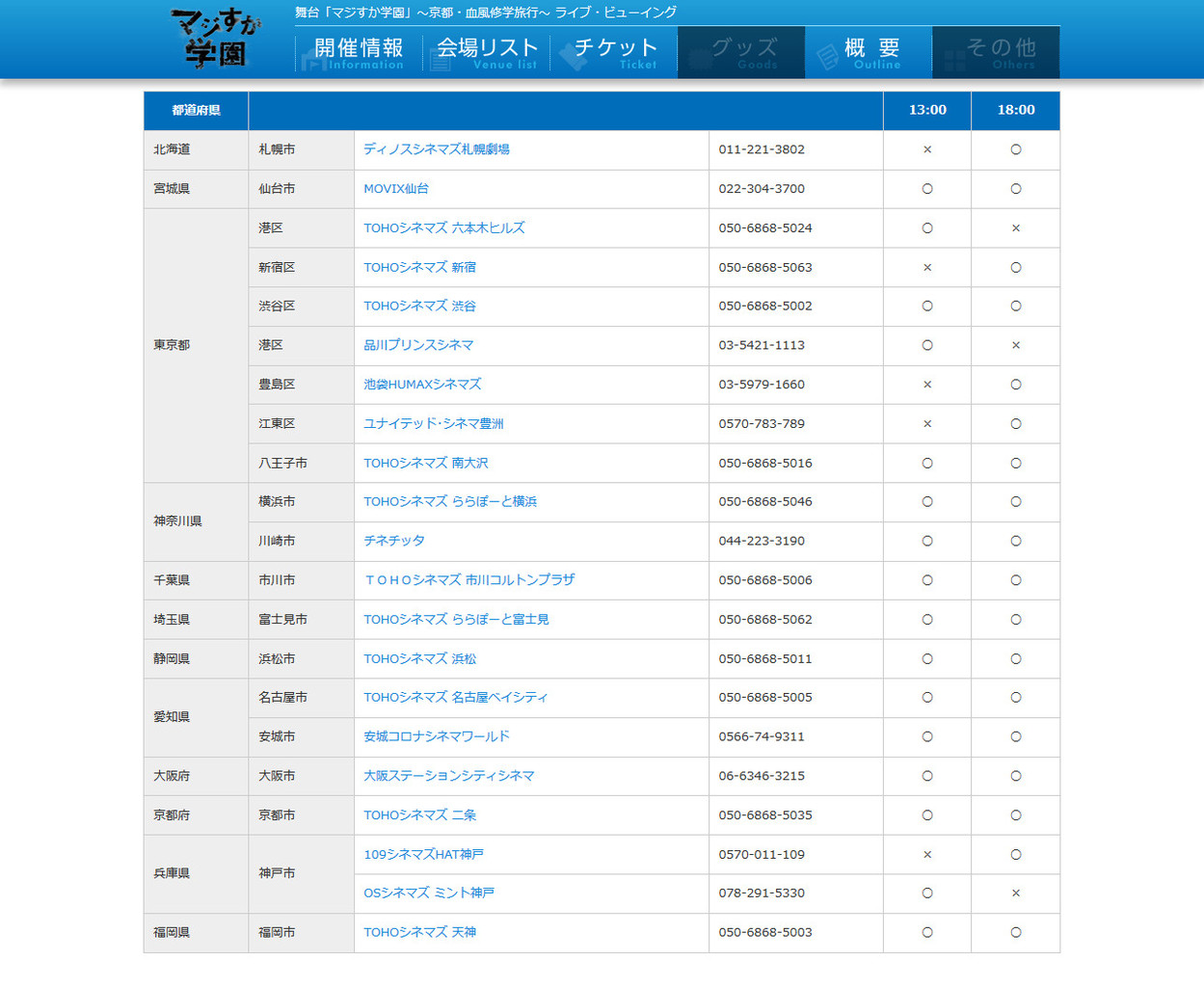Open ユナイテッド・シネマ豊洲 link
The width and height of the screenshot is (1204, 987).
pyautogui.click(x=434, y=423)
